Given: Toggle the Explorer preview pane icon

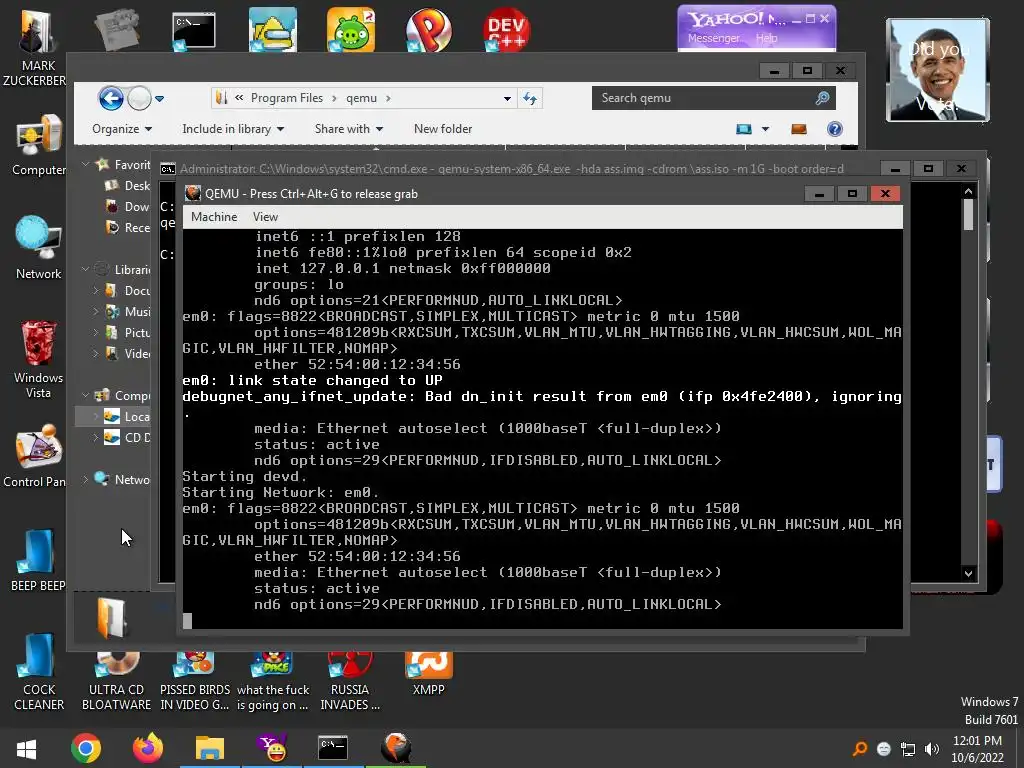Looking at the screenshot, I should tap(799, 129).
